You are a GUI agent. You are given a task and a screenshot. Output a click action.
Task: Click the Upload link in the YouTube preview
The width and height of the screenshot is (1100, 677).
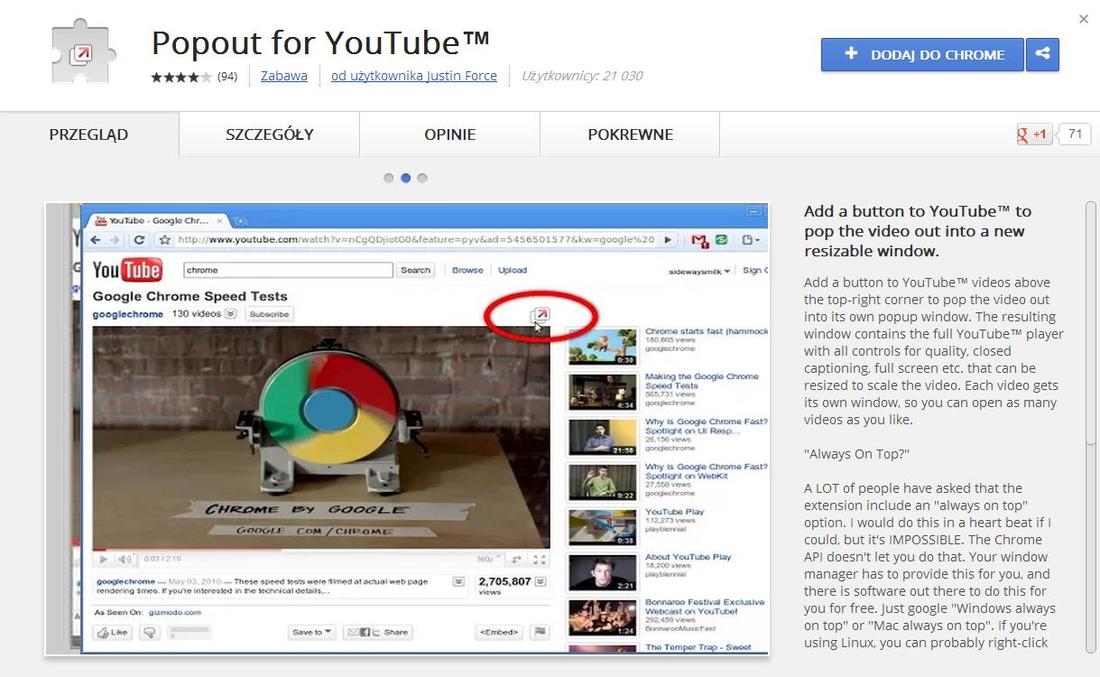coord(512,270)
